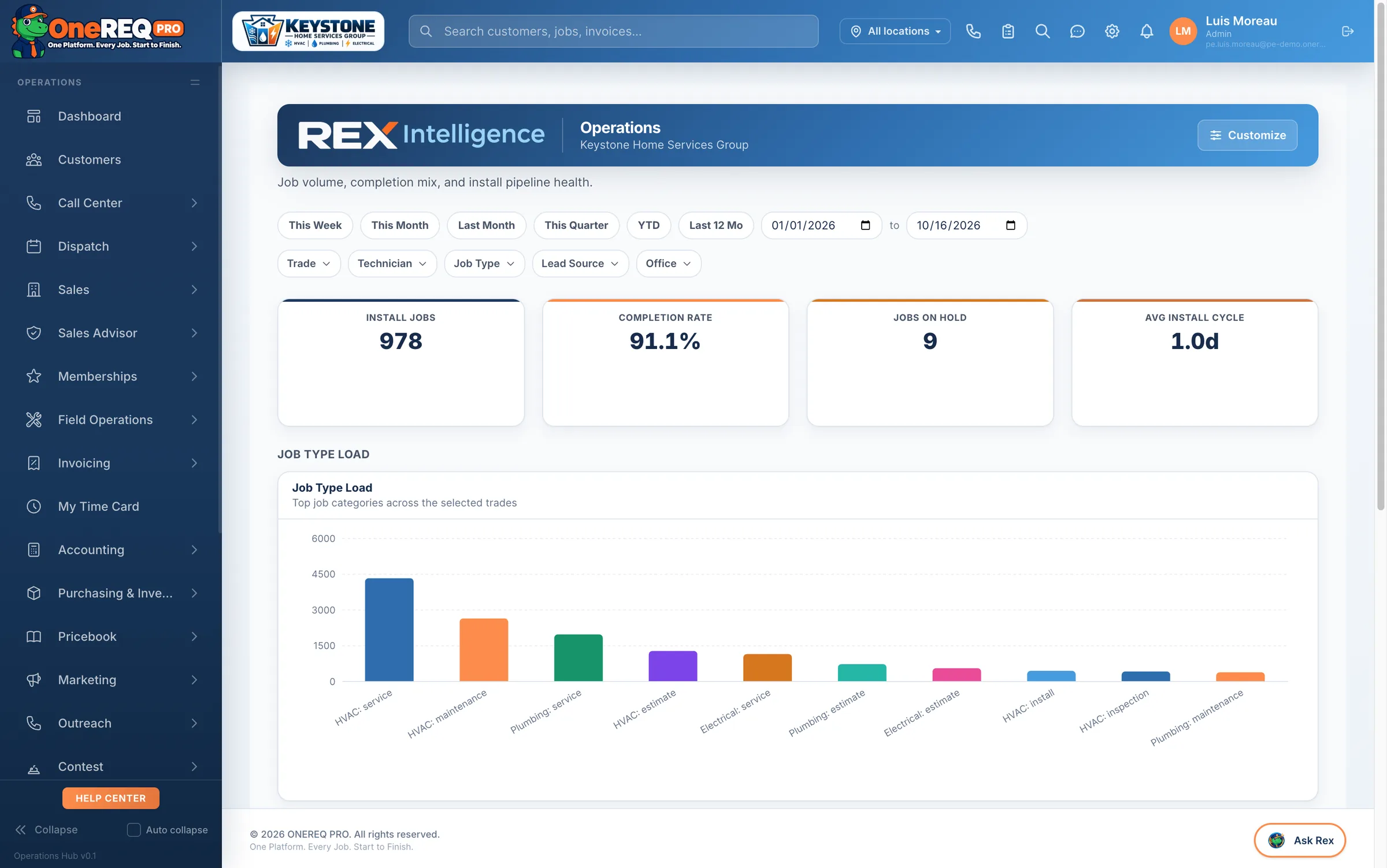Open the Invoicing sidebar item

110,463
